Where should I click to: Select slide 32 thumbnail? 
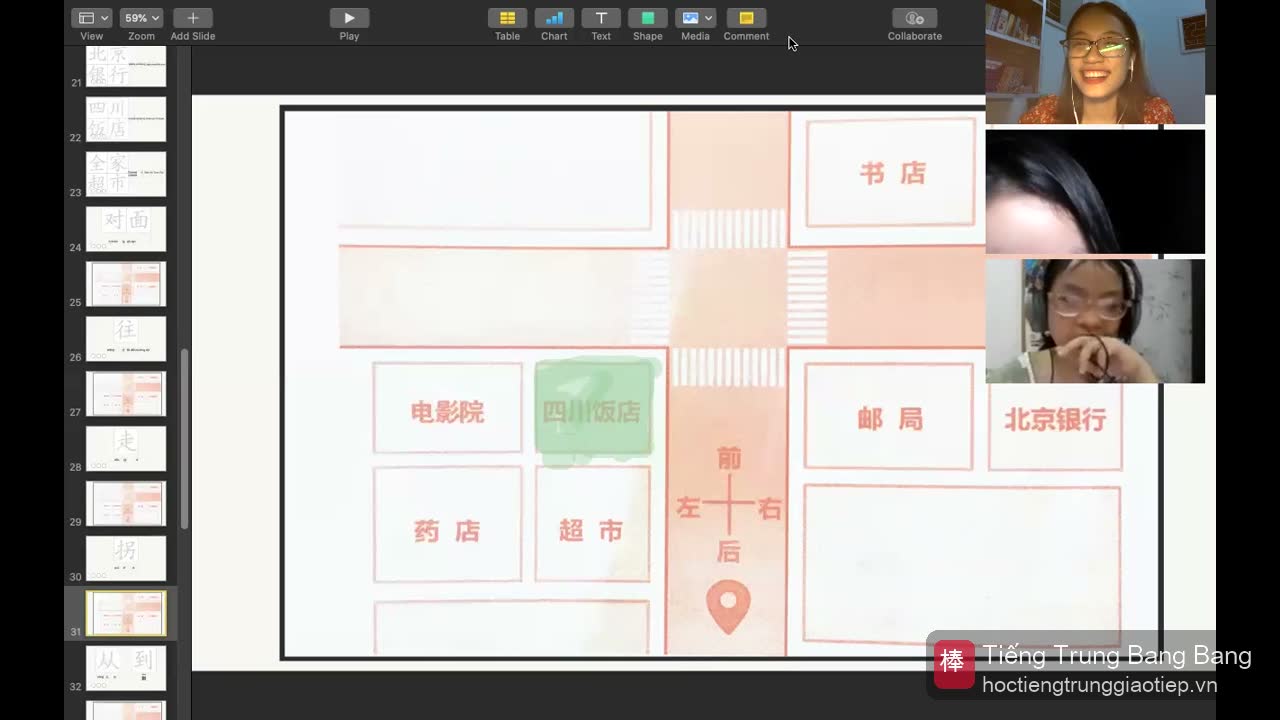pos(126,669)
